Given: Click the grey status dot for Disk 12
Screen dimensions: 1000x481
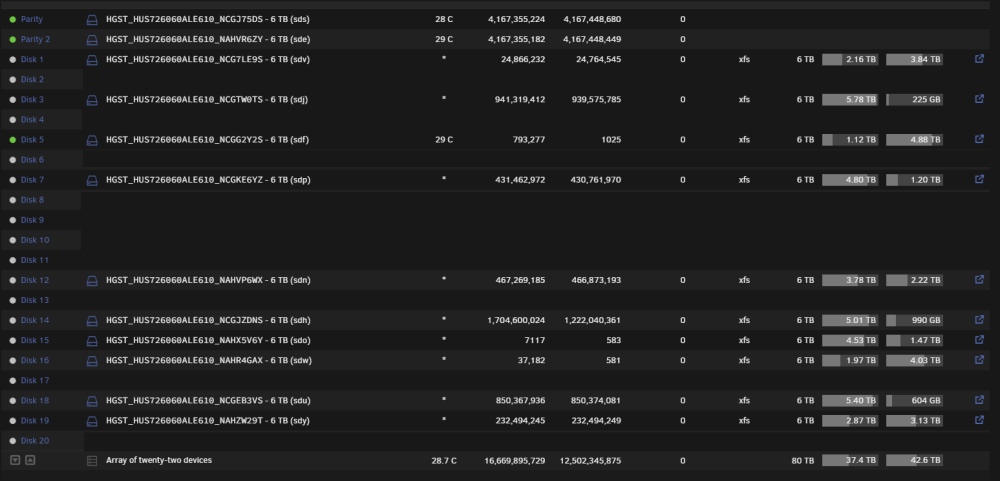Looking at the screenshot, I should (x=13, y=280).
